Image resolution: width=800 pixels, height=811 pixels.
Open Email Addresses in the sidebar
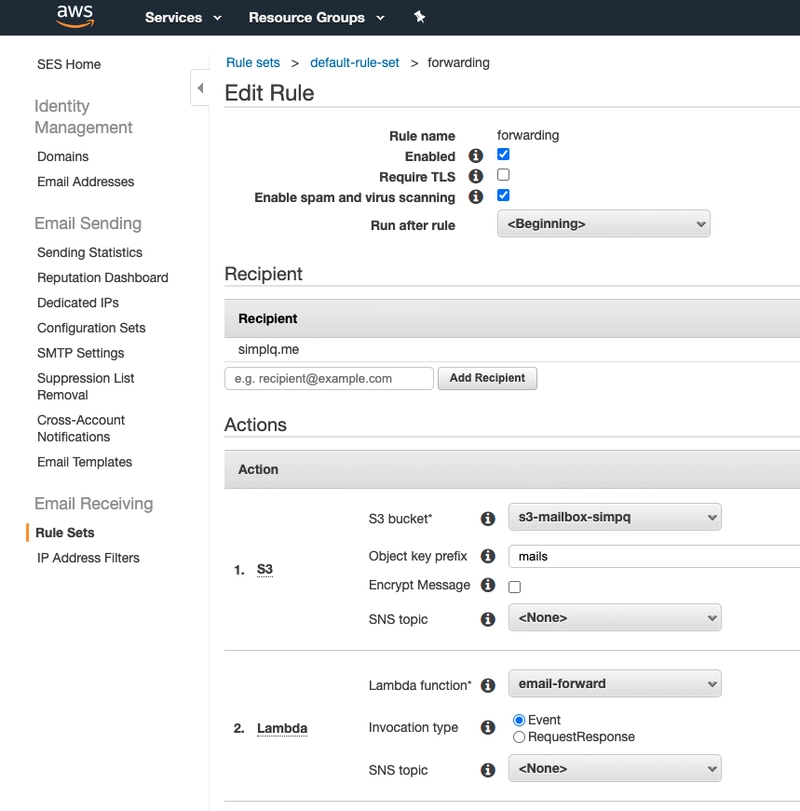(85, 182)
